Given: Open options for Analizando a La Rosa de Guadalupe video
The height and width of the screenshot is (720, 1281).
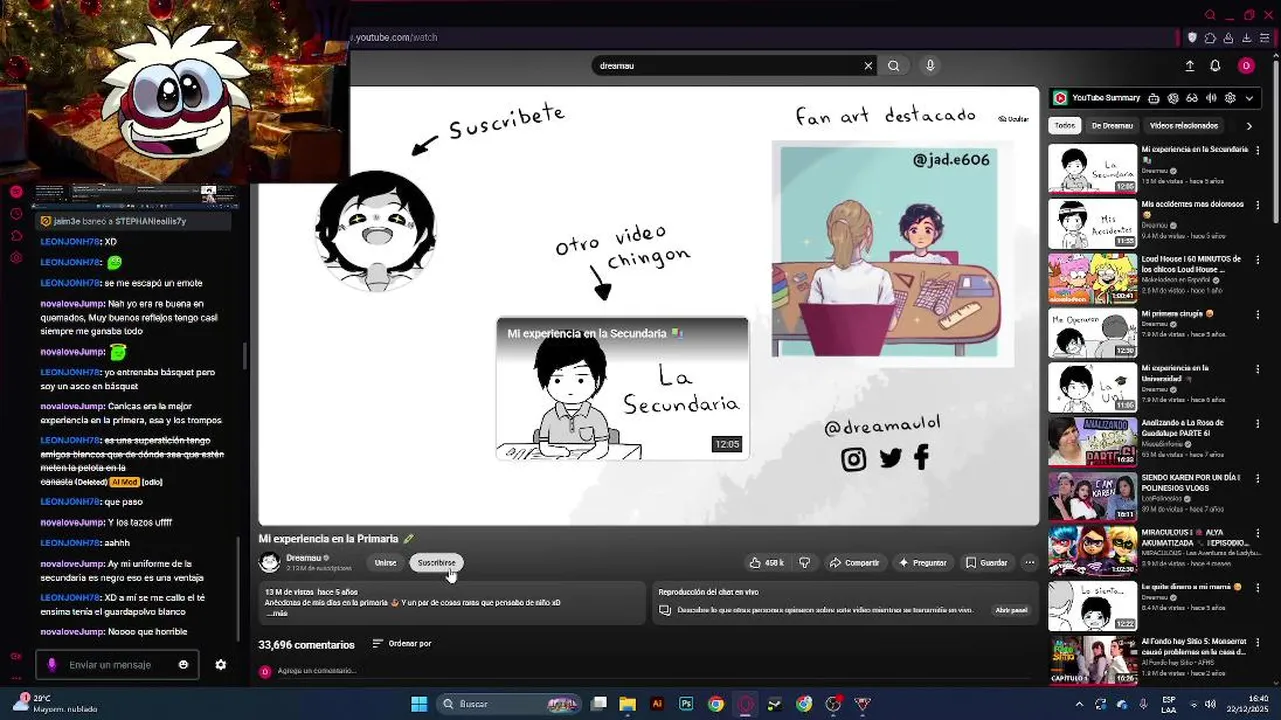Looking at the screenshot, I should pyautogui.click(x=1258, y=424).
